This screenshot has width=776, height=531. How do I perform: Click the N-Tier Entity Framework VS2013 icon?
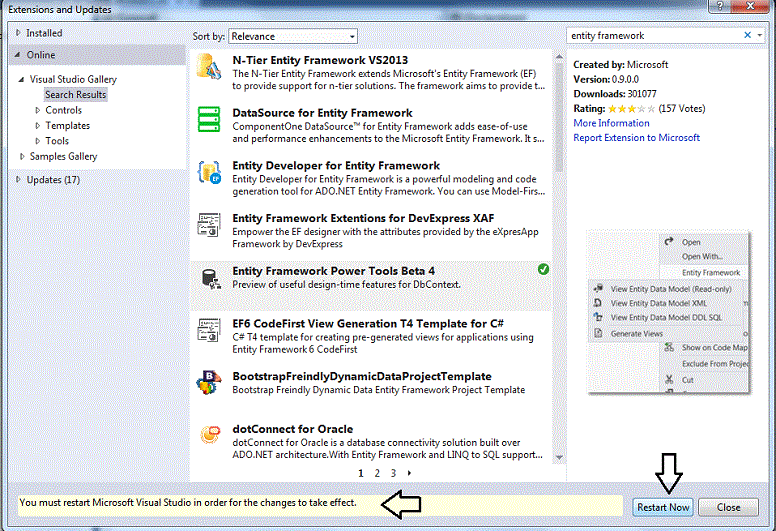[x=208, y=67]
